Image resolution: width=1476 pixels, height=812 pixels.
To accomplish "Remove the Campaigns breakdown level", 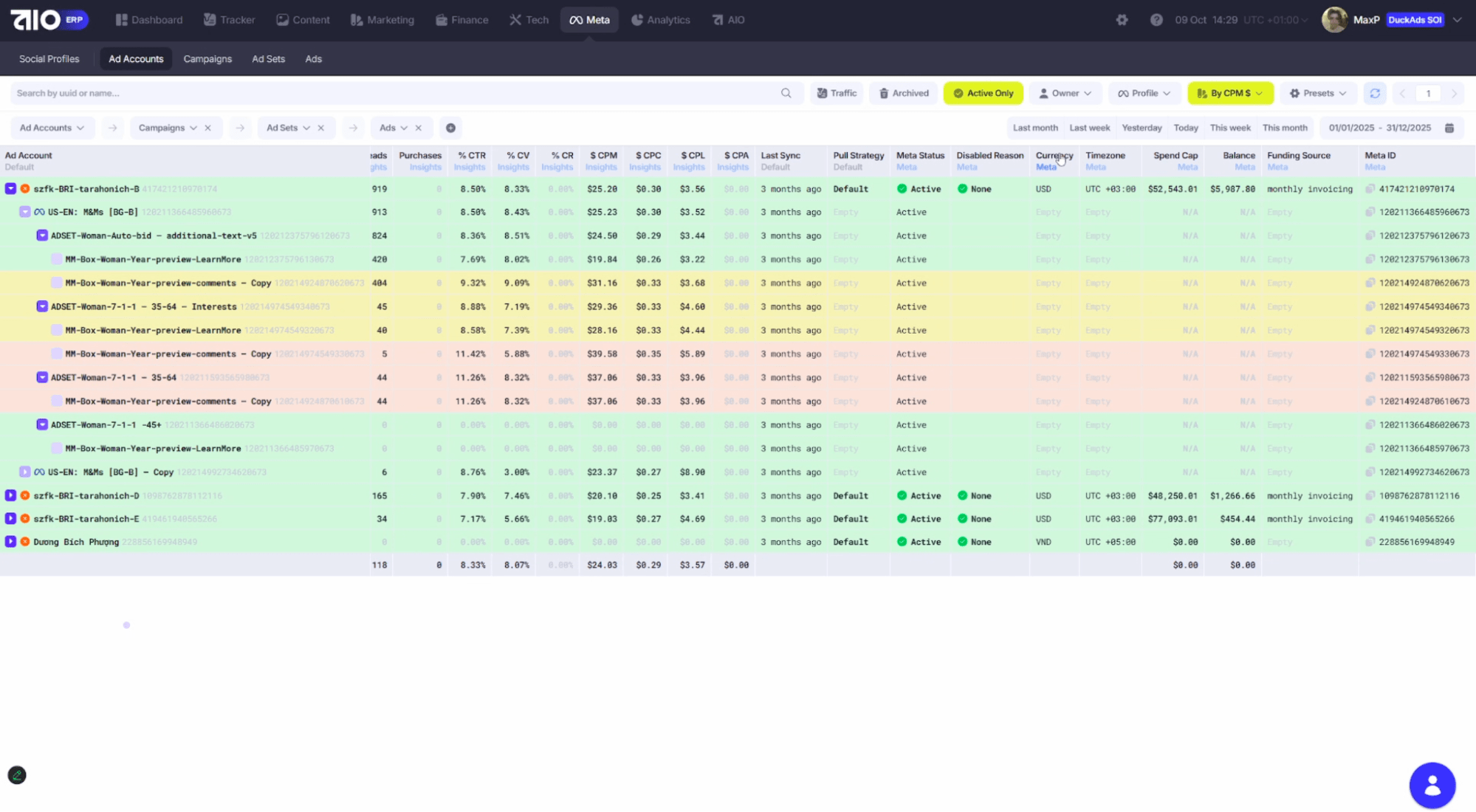I will tap(208, 128).
